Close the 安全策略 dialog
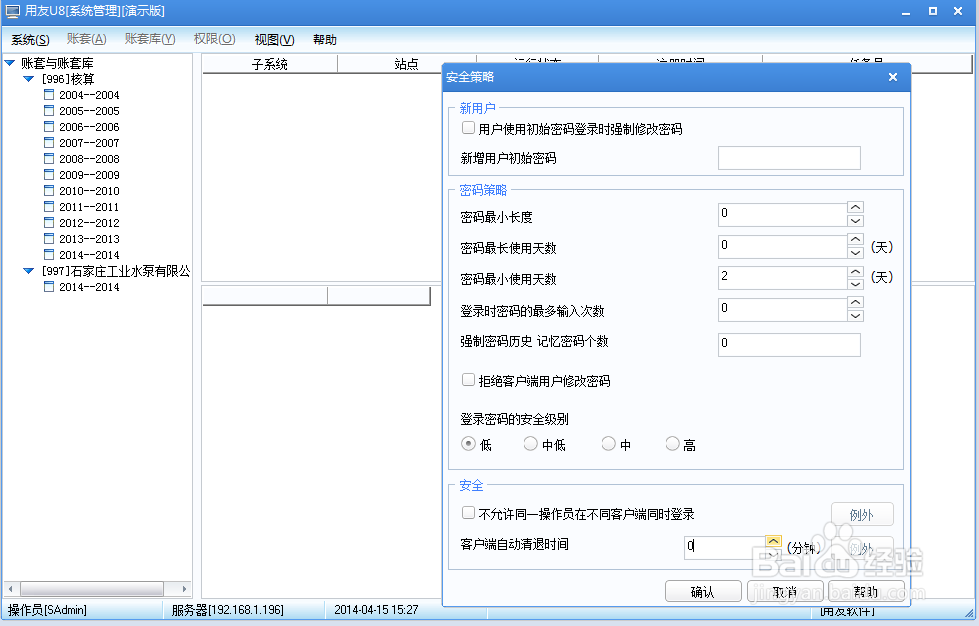979x626 pixels. pyautogui.click(x=893, y=77)
